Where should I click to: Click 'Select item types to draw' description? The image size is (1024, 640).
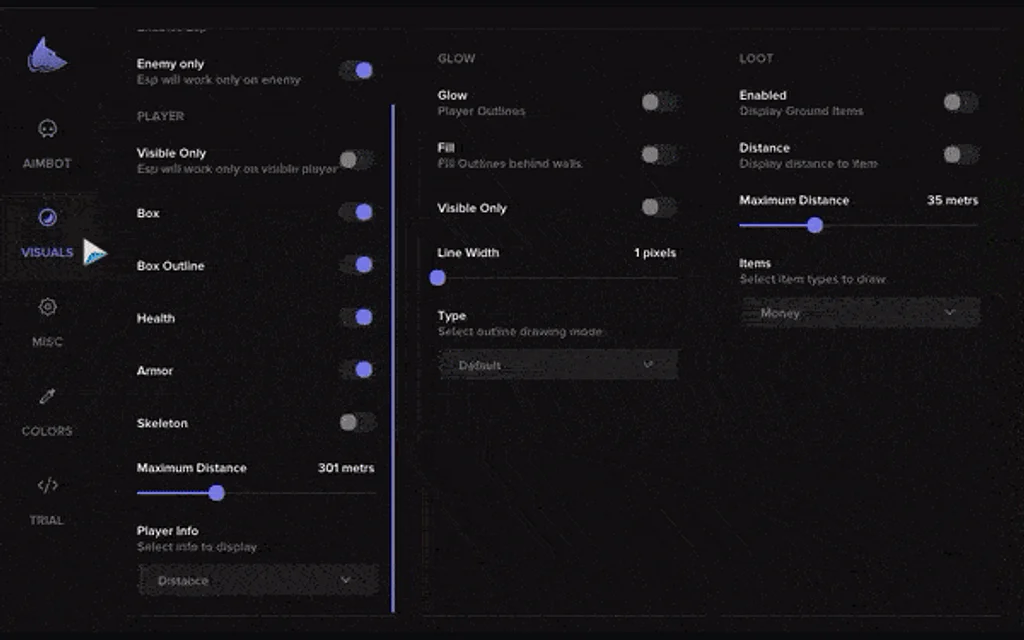click(812, 280)
